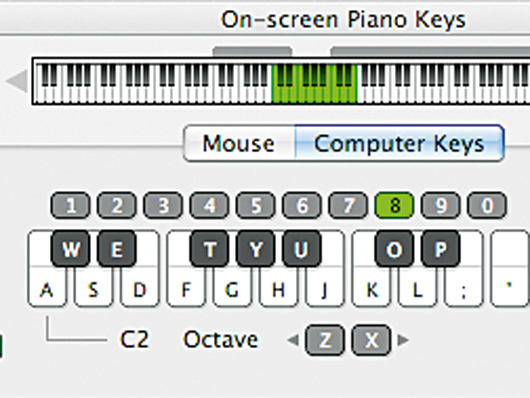Play the black key labeled Y
Image resolution: width=530 pixels, height=398 pixels.
(x=256, y=249)
